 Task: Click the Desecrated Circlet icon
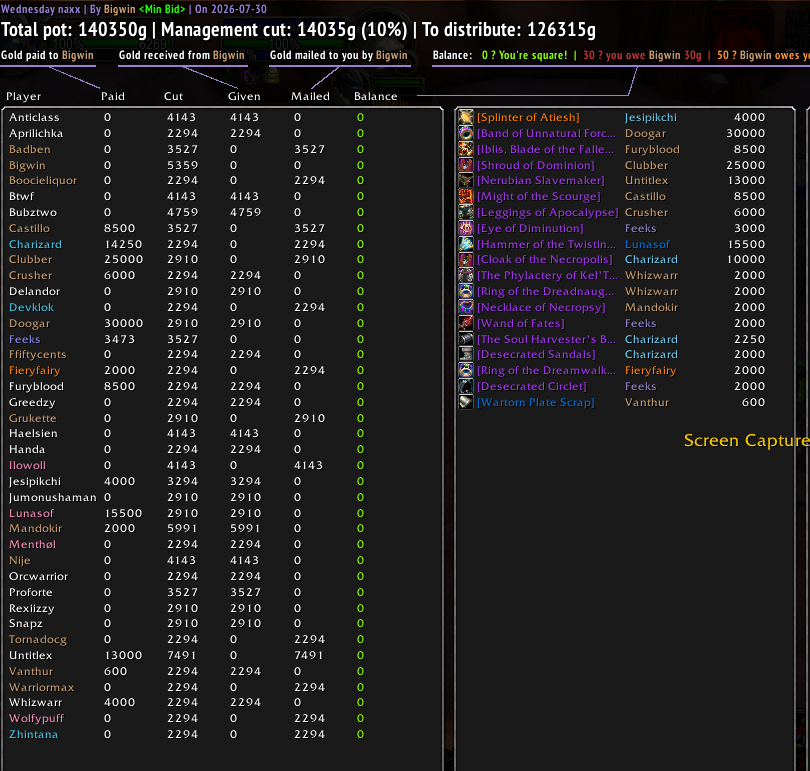466,386
